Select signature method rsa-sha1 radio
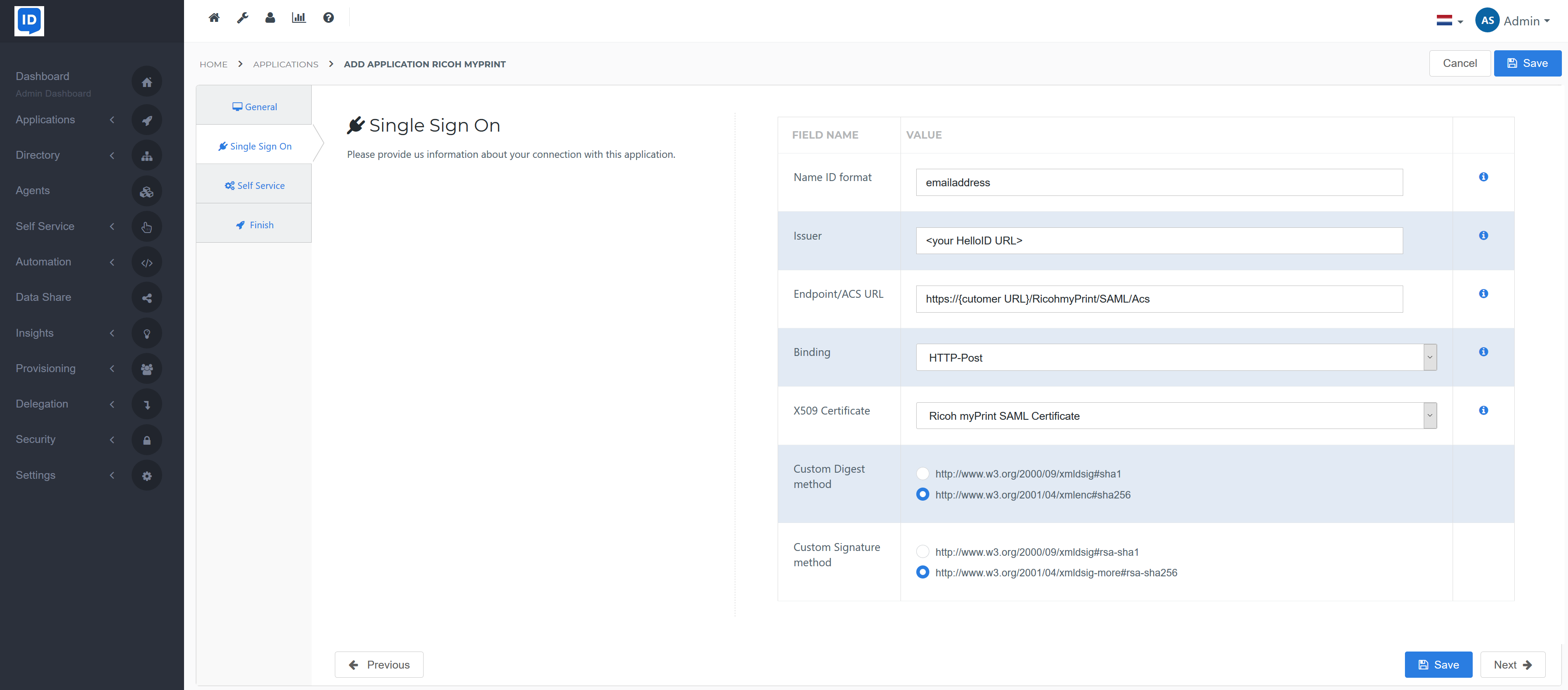This screenshot has width=1568, height=690. coord(923,552)
